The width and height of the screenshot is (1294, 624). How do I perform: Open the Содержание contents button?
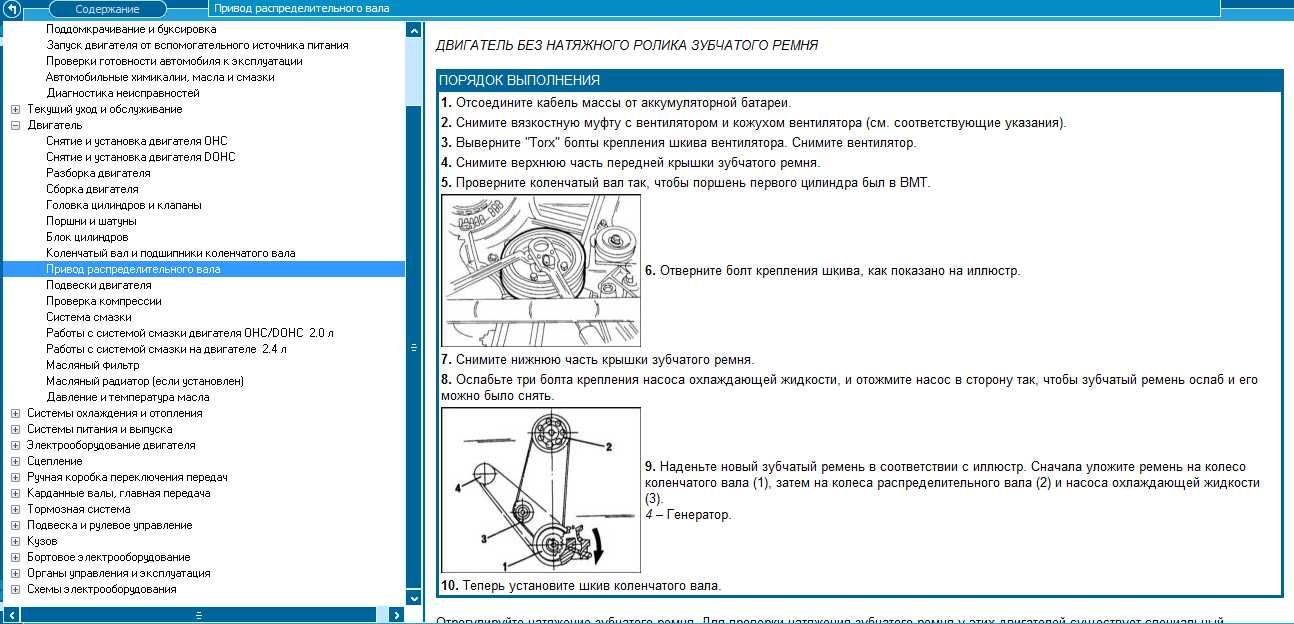[x=107, y=9]
